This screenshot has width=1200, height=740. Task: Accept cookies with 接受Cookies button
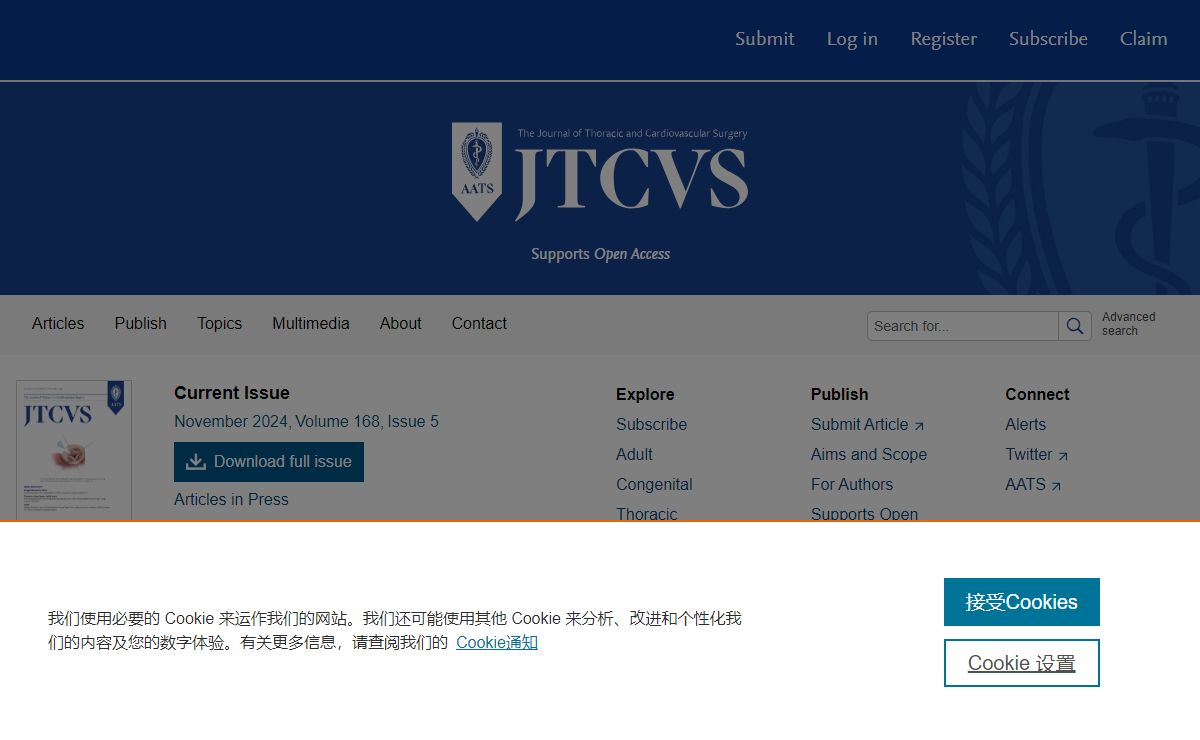pyautogui.click(x=1022, y=602)
